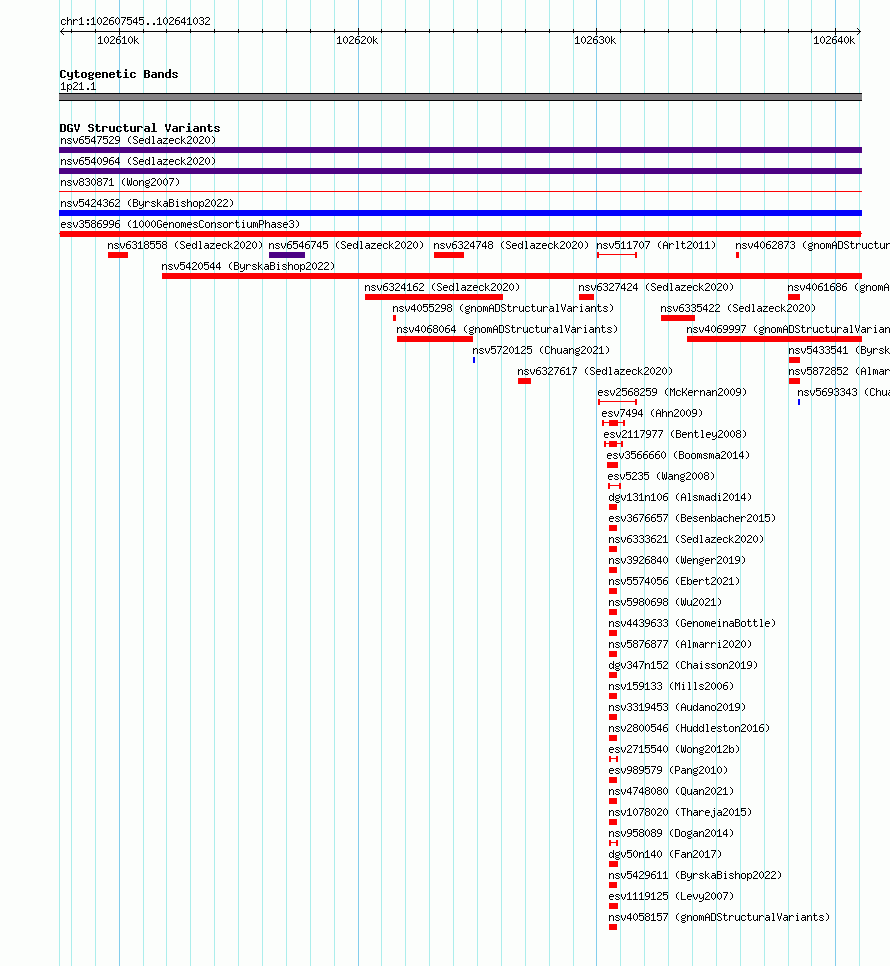Open esv1119125 (Levy2007) entry
890x966 pixels.
(671, 895)
